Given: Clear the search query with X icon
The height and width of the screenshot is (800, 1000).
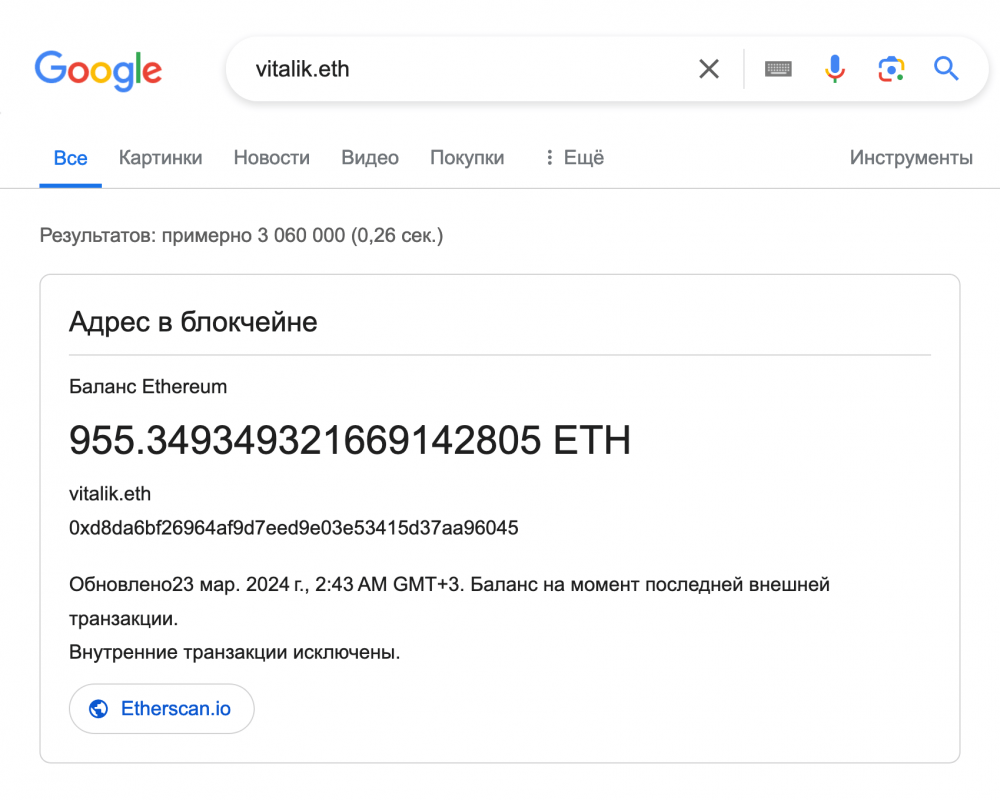Looking at the screenshot, I should pyautogui.click(x=709, y=69).
